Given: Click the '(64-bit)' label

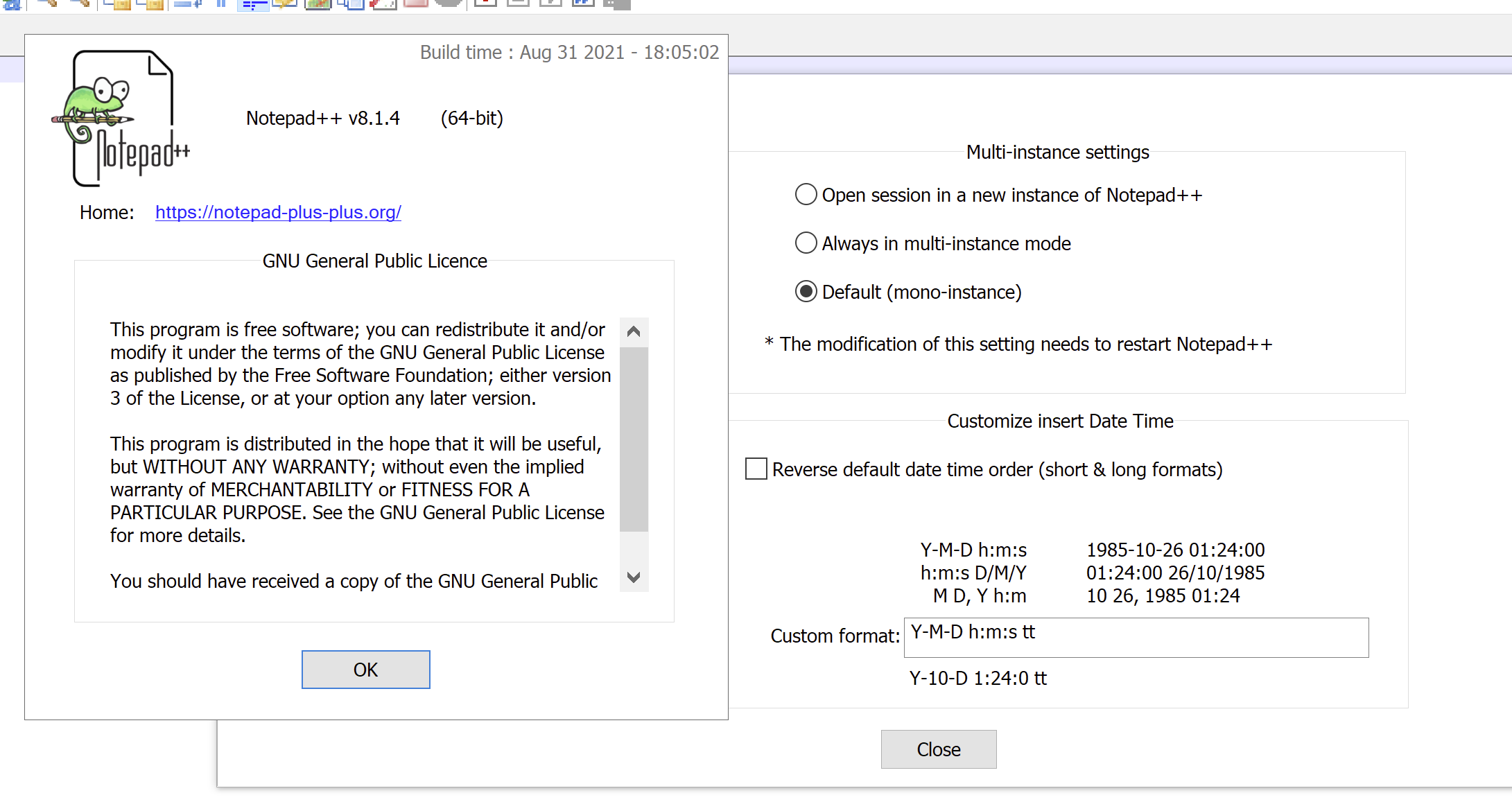Looking at the screenshot, I should 471,119.
